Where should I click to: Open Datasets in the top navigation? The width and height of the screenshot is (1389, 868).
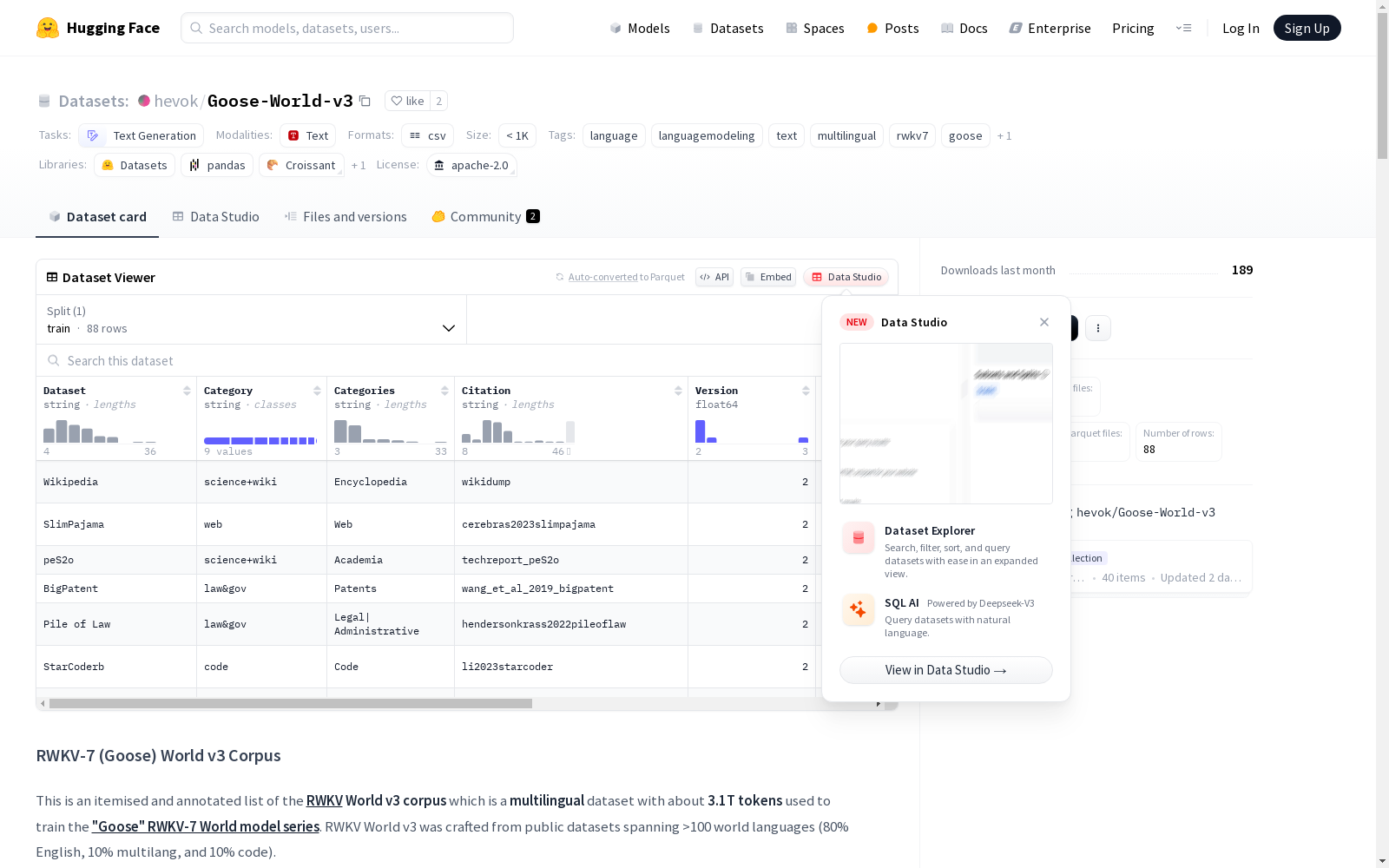tap(727, 28)
